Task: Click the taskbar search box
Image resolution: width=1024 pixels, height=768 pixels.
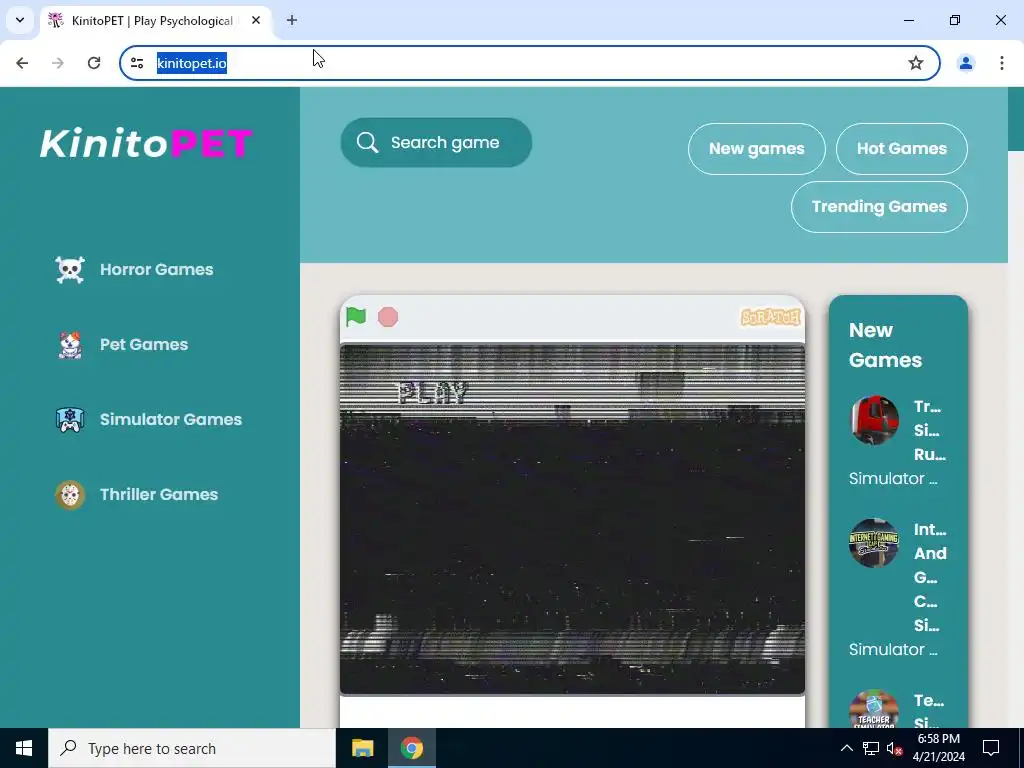Action: (x=192, y=748)
